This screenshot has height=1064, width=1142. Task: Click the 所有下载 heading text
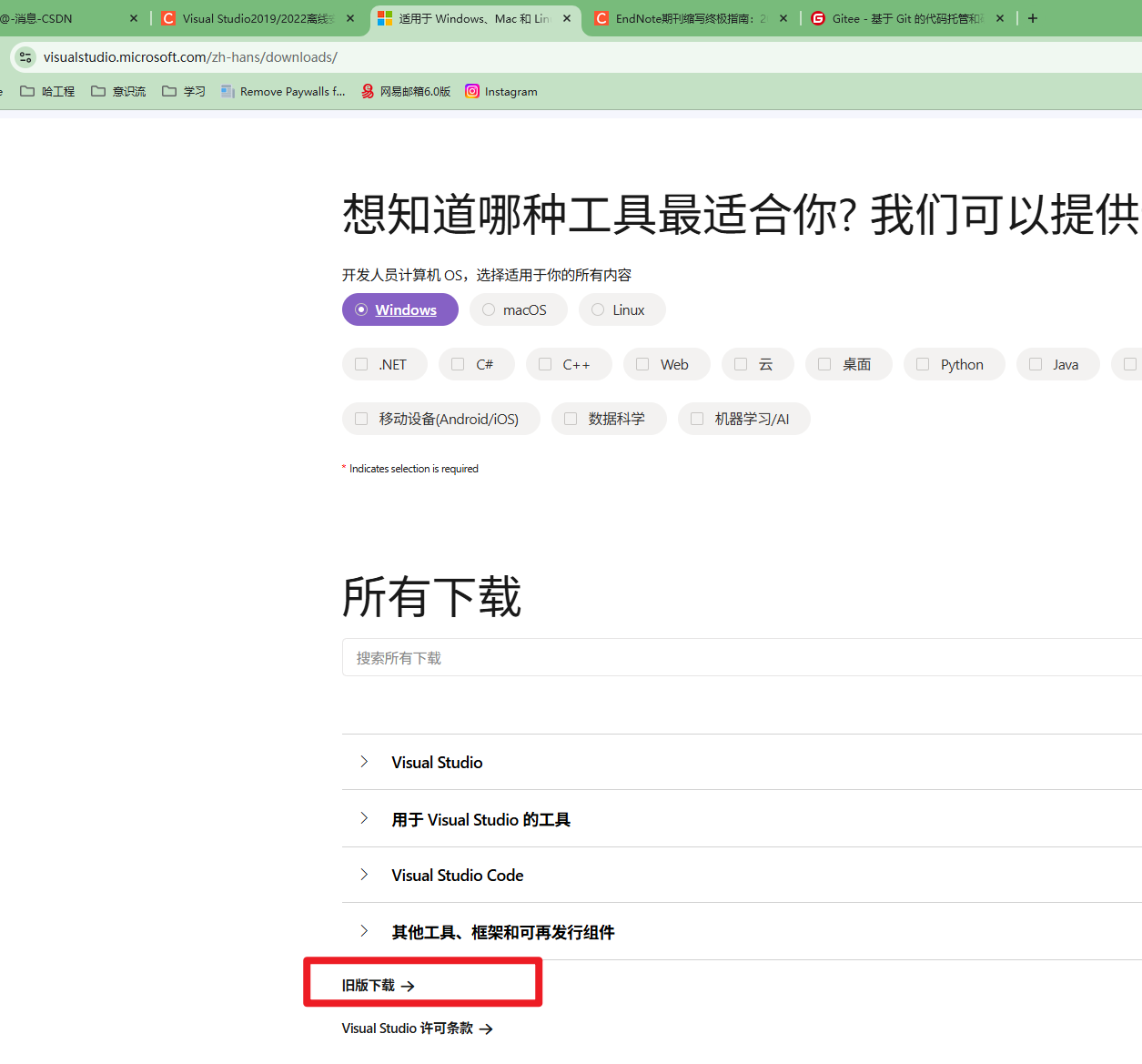click(x=431, y=597)
